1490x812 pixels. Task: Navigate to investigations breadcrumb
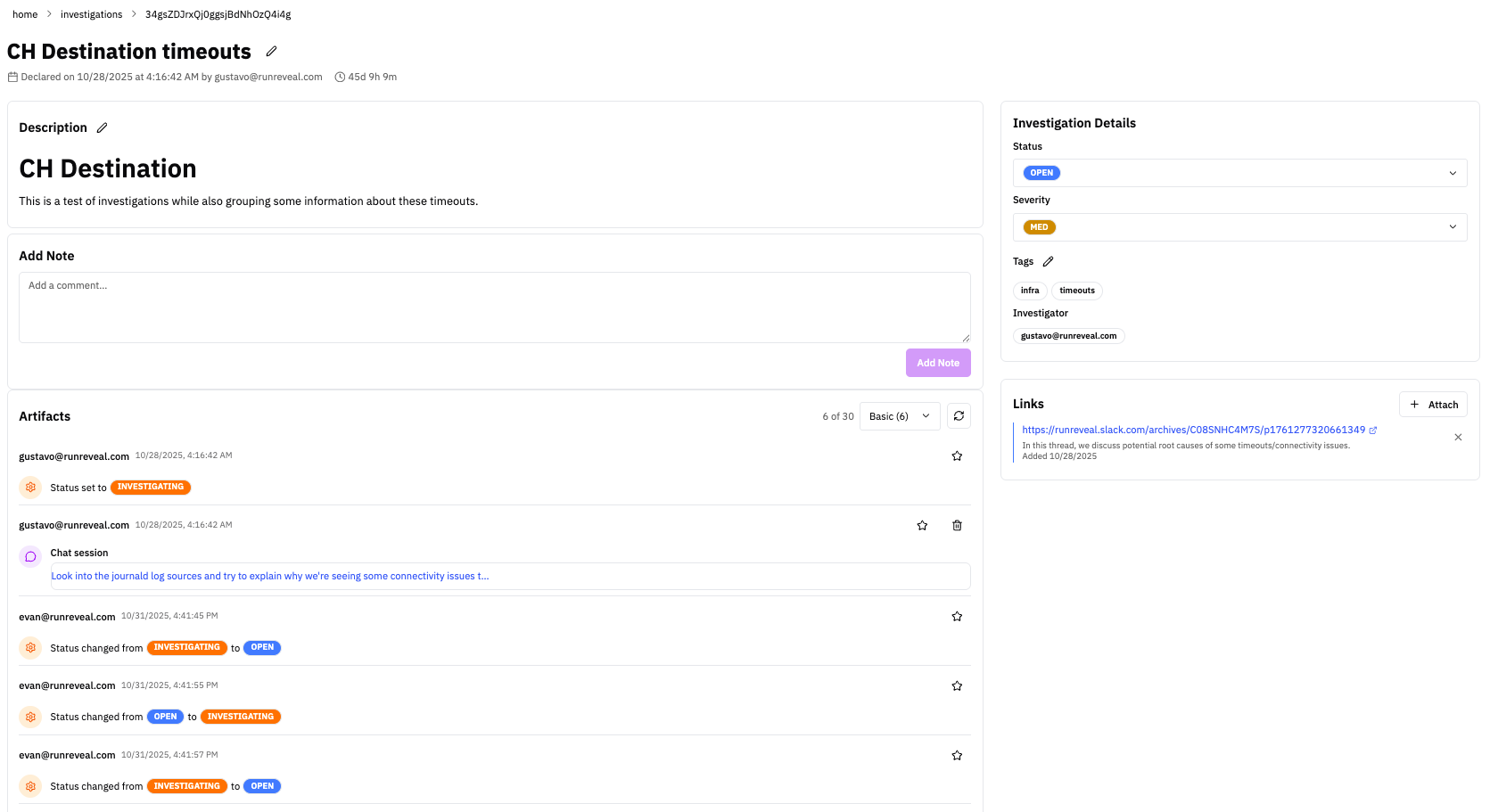[91, 14]
